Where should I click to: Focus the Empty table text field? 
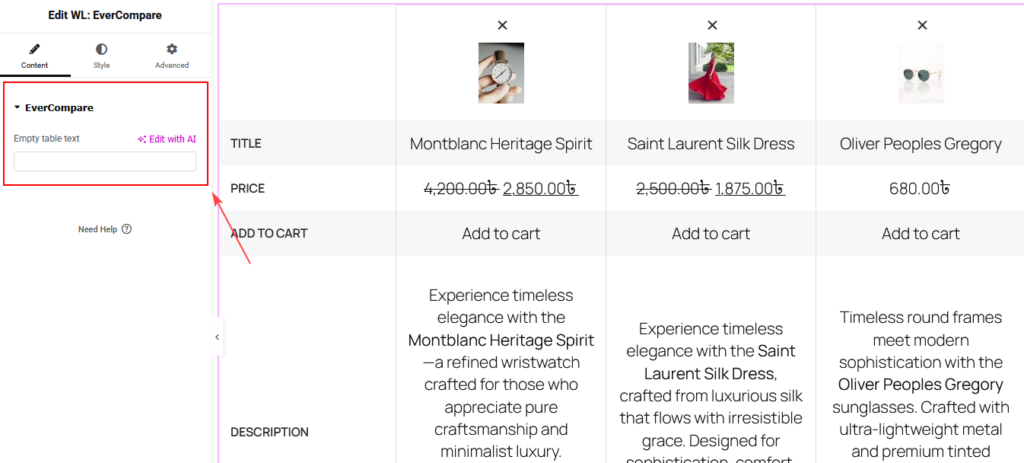[104, 161]
